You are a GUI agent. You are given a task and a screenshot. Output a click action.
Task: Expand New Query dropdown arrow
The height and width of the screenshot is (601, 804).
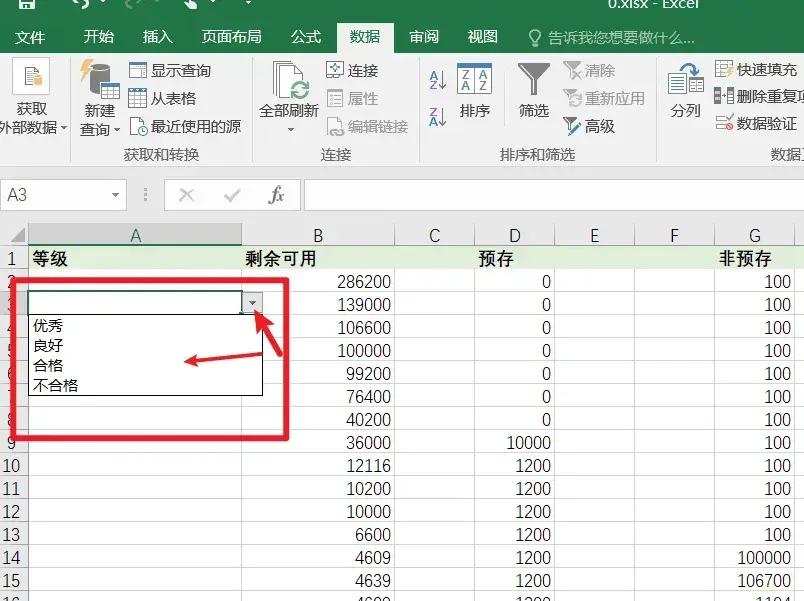point(117,129)
